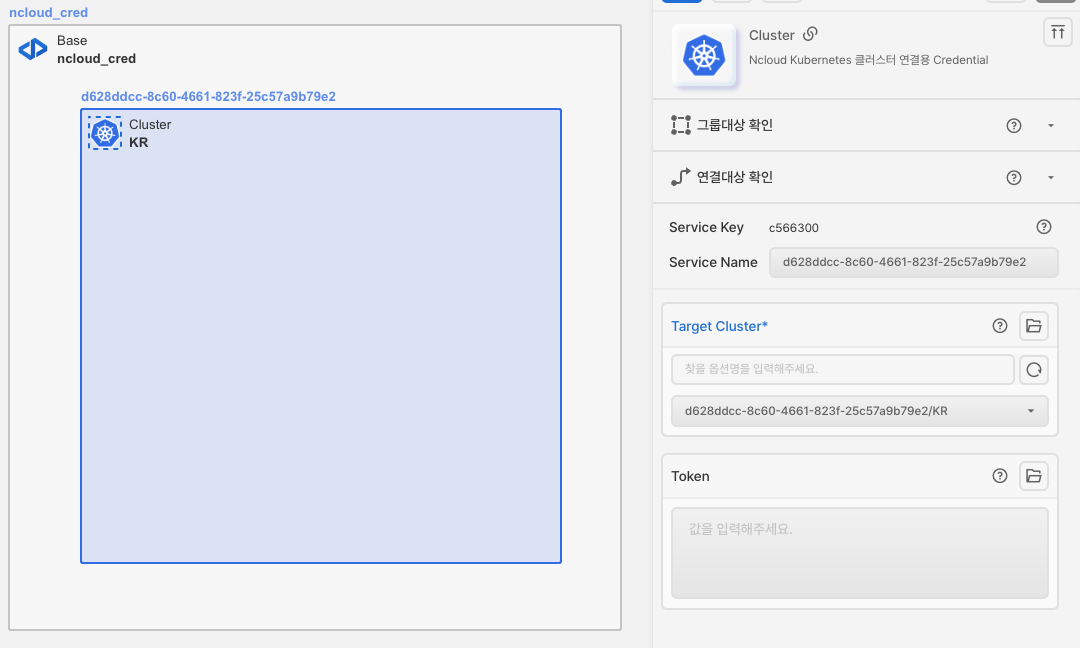Open the Target Cluster value dropdown

[x=860, y=411]
